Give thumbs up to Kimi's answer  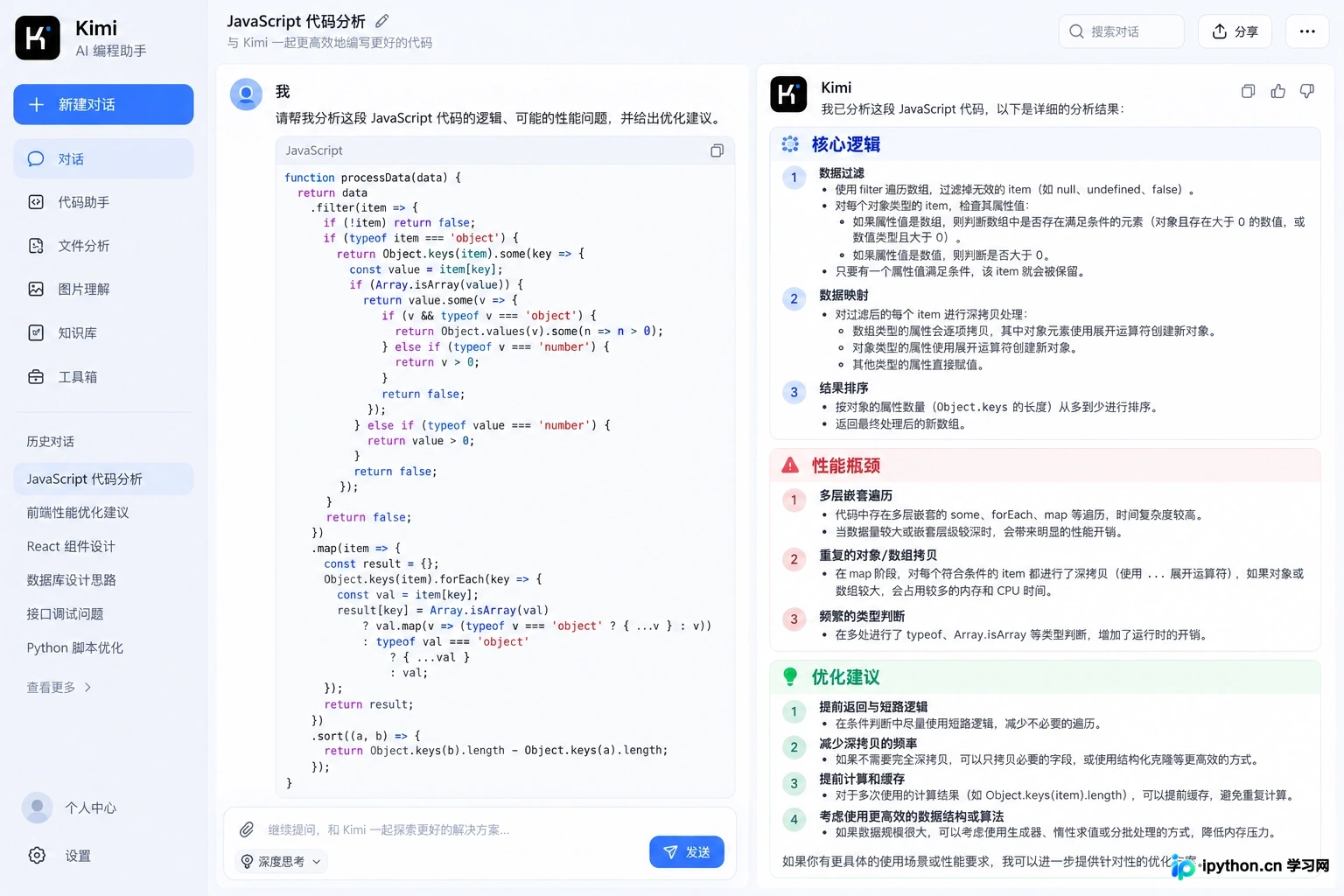point(1278,91)
